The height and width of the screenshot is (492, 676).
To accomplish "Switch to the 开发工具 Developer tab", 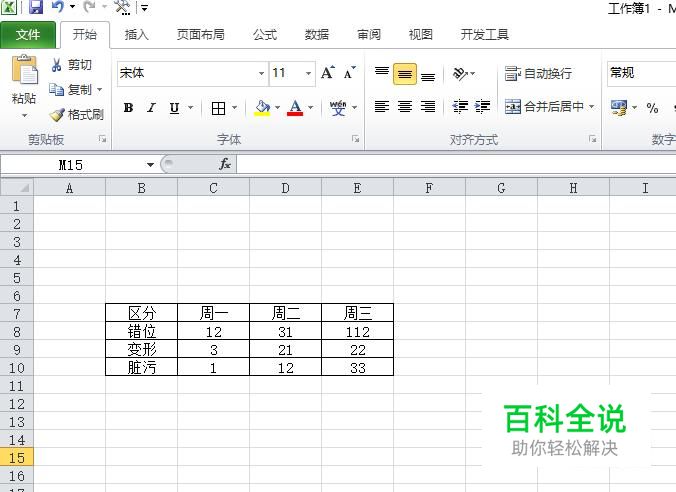I will tap(485, 34).
